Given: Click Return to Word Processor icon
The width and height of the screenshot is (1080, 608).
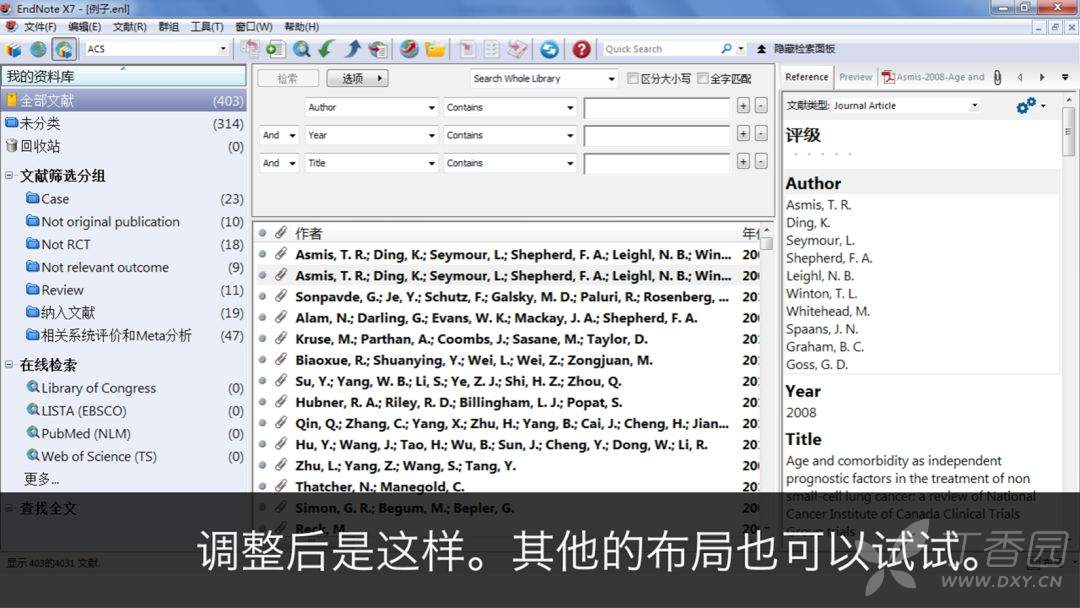Looking at the screenshot, I should [517, 49].
